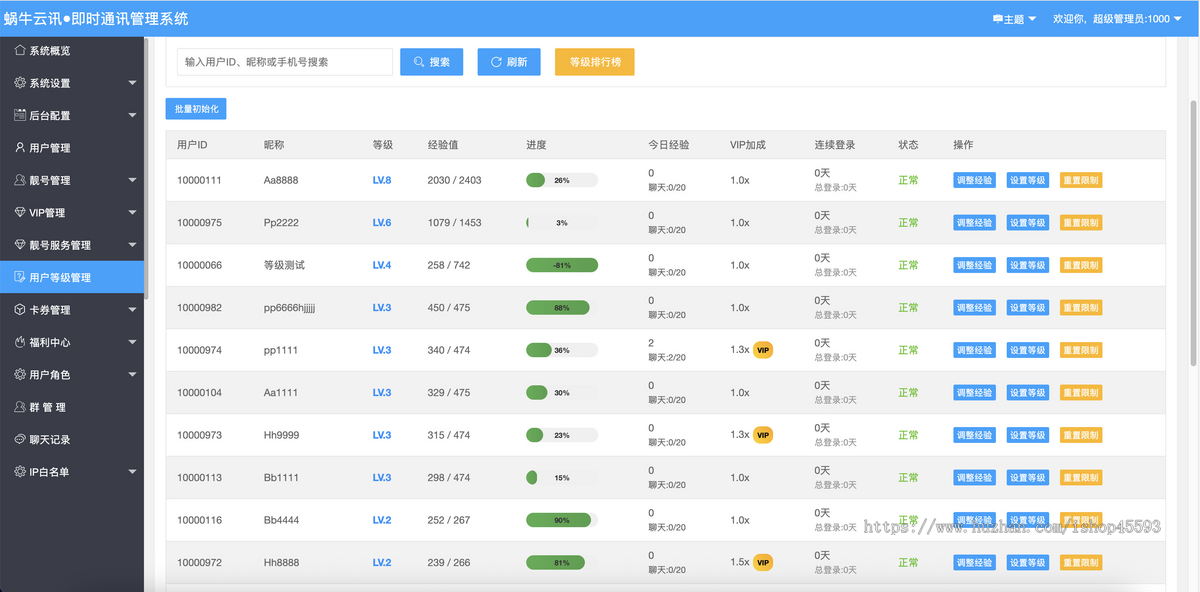The width and height of the screenshot is (1200, 592).
Task: Click experience value 252 / 267
Action: 448,520
